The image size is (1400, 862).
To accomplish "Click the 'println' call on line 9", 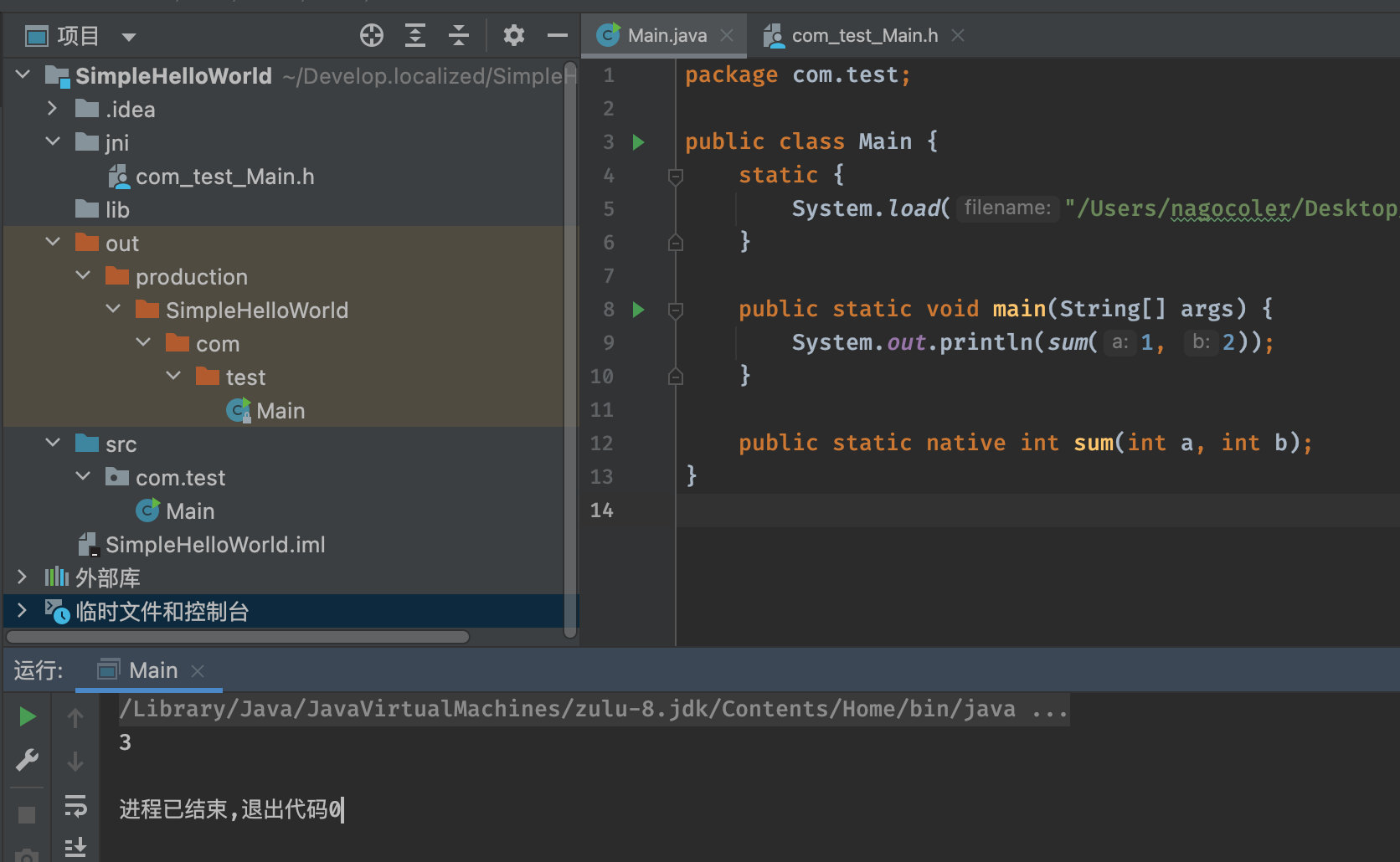I will 986,342.
